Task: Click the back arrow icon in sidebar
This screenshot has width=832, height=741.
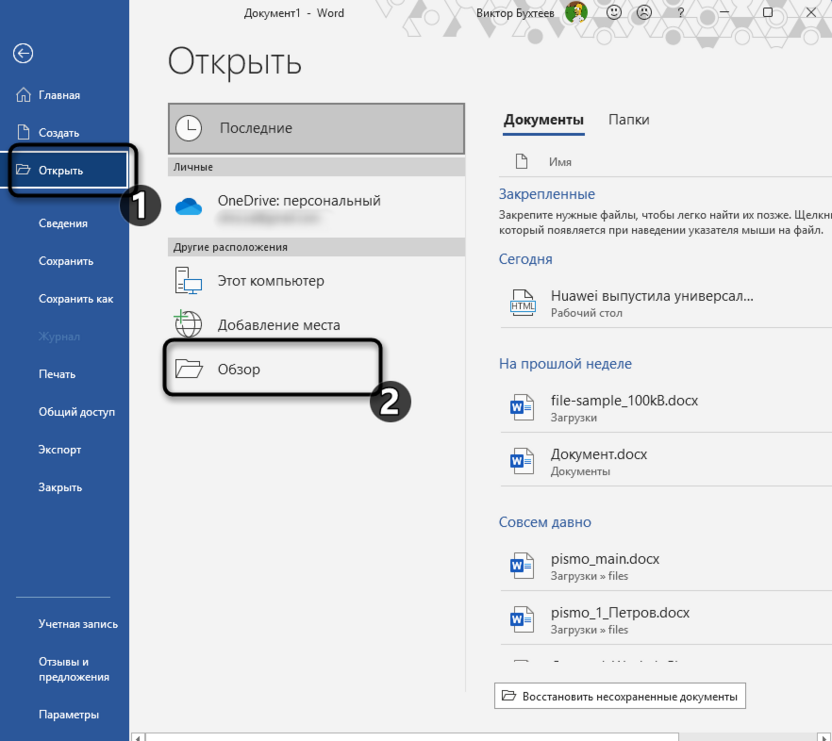Action: point(23,53)
